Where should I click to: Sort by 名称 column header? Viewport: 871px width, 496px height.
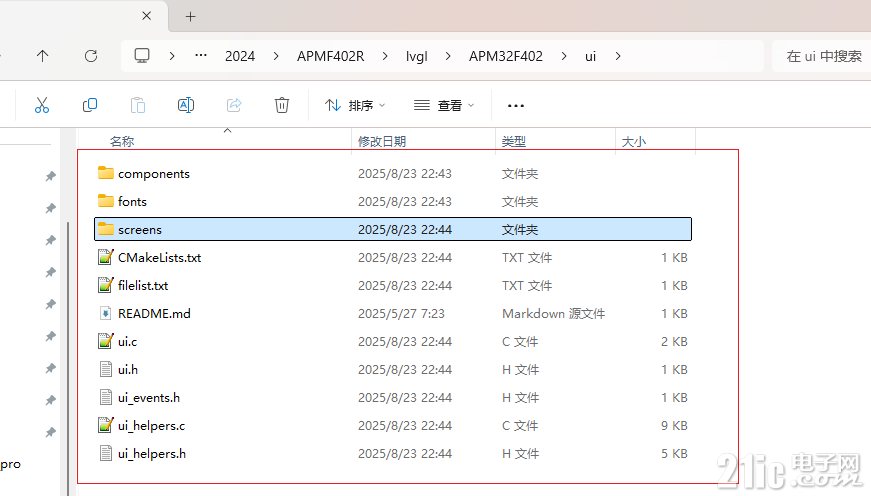pos(122,141)
